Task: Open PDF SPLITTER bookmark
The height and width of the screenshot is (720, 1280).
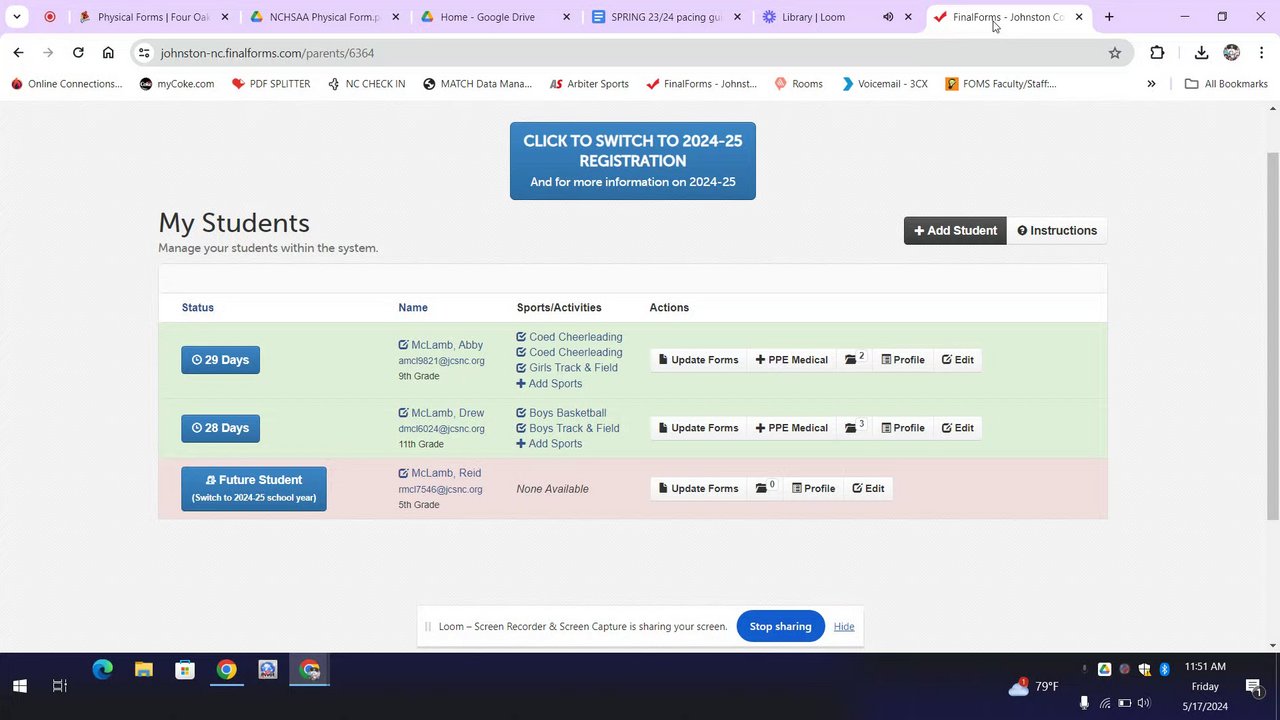Action: 270,84
